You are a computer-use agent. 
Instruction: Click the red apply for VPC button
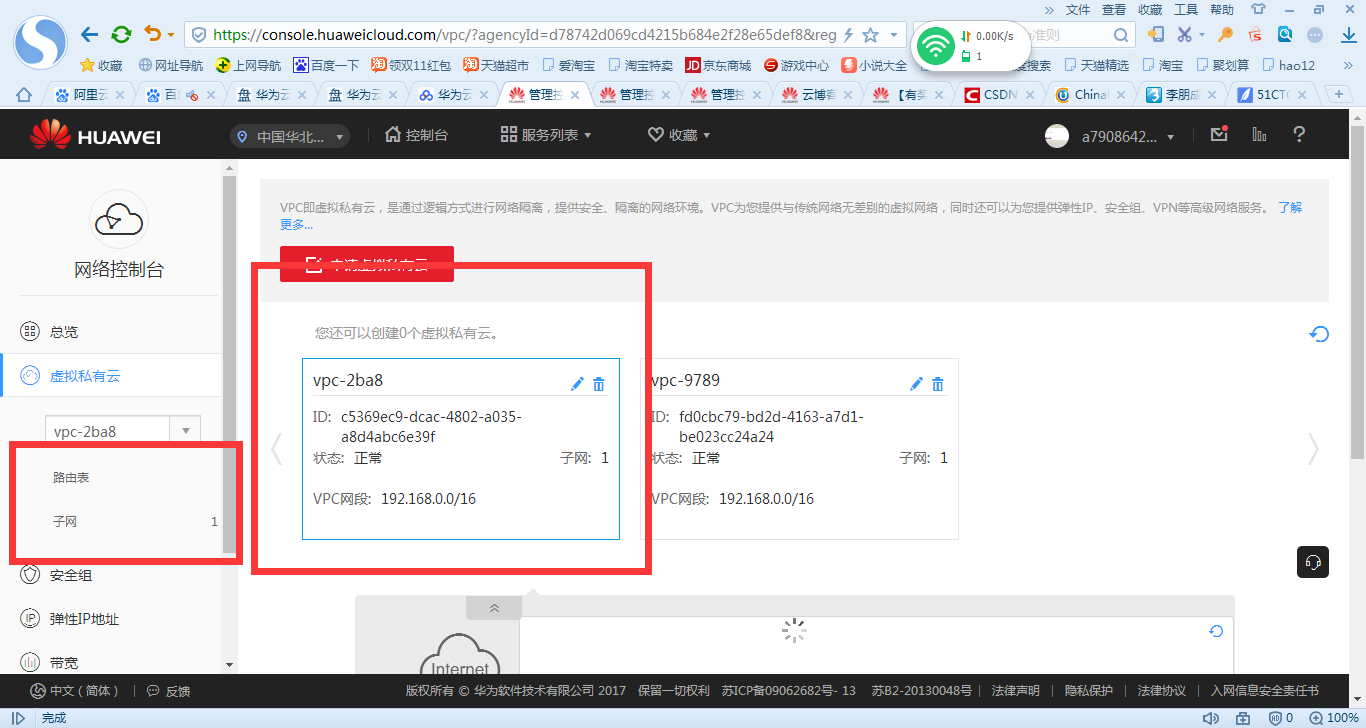(367, 264)
